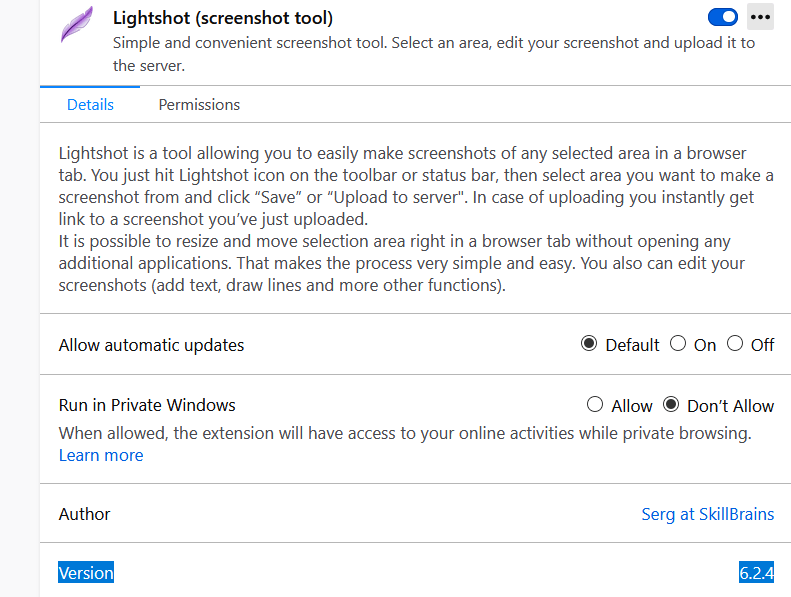
Task: Disable the Lightshot extension toggle
Action: (723, 17)
